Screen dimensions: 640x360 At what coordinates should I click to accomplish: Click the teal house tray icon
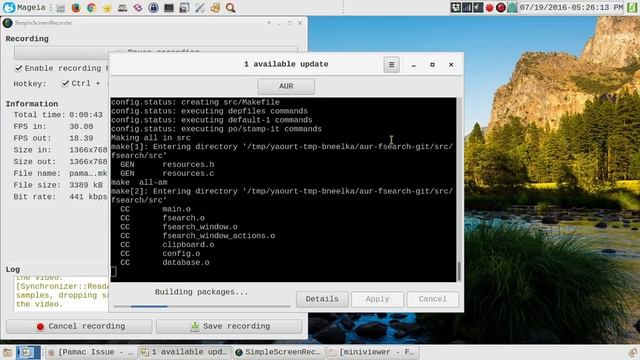tap(512, 7)
